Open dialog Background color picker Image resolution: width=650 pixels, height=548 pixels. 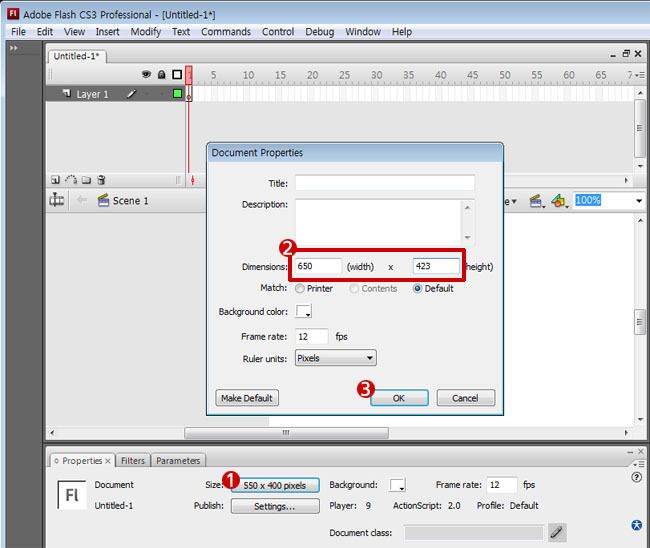[303, 311]
